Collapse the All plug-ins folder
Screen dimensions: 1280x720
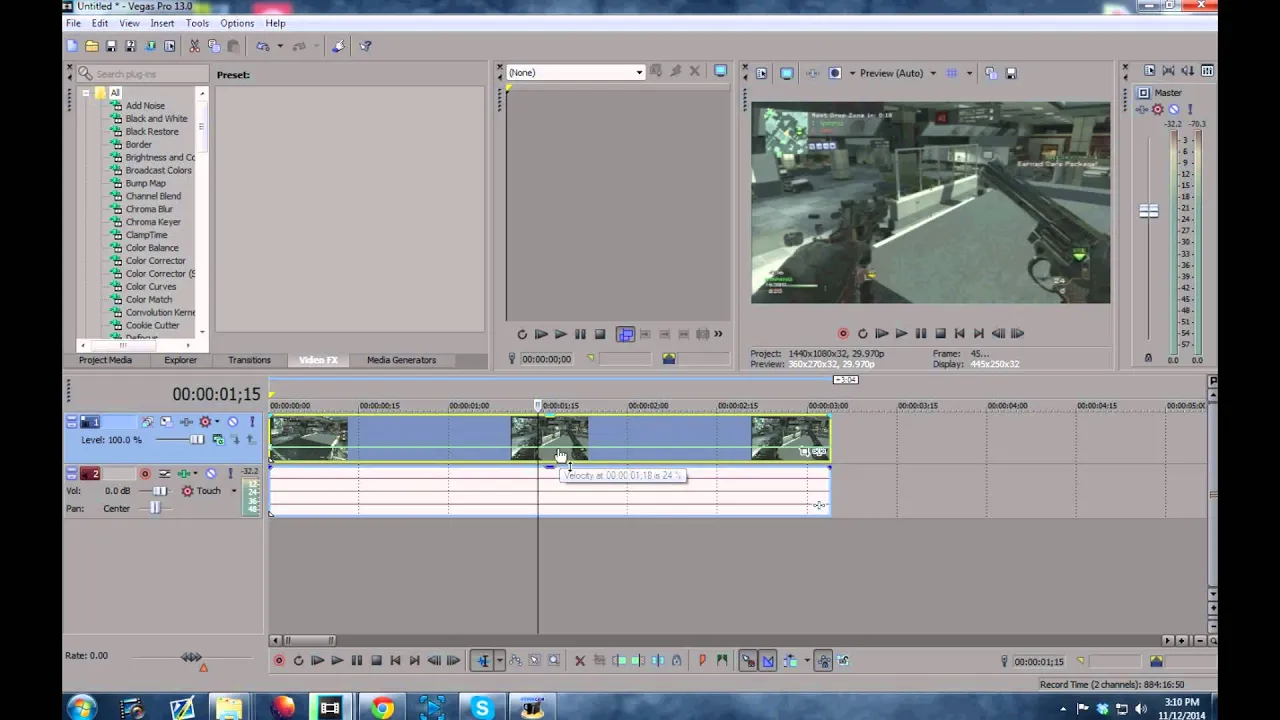(86, 93)
